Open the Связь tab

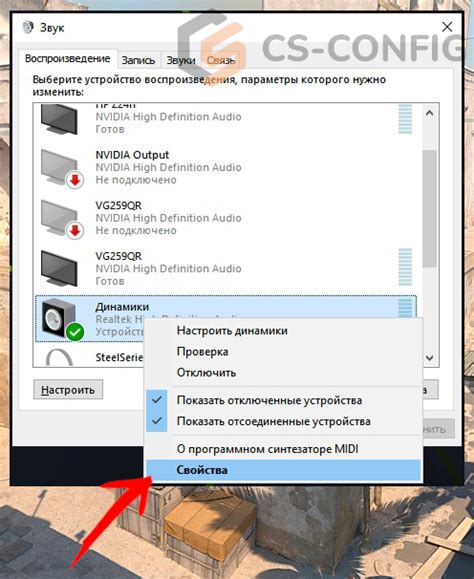pyautogui.click(x=221, y=61)
